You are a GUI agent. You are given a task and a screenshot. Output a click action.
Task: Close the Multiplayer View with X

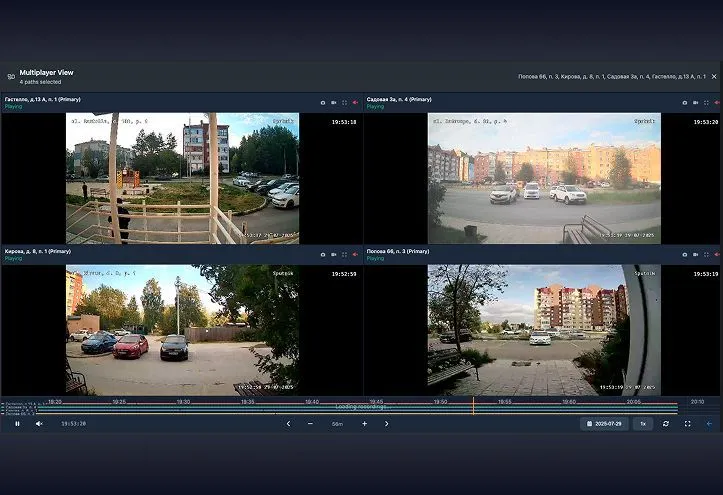[x=714, y=77]
